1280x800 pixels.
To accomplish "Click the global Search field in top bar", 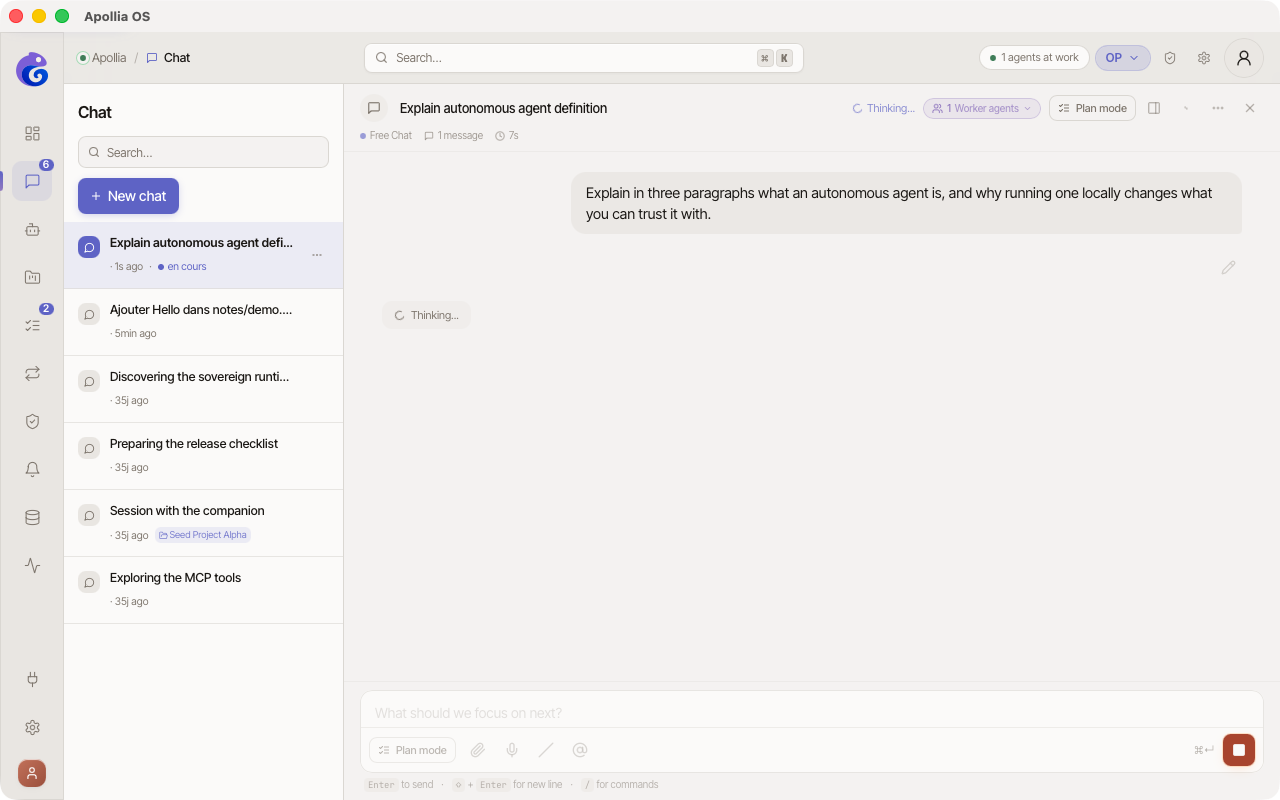I will [x=584, y=58].
